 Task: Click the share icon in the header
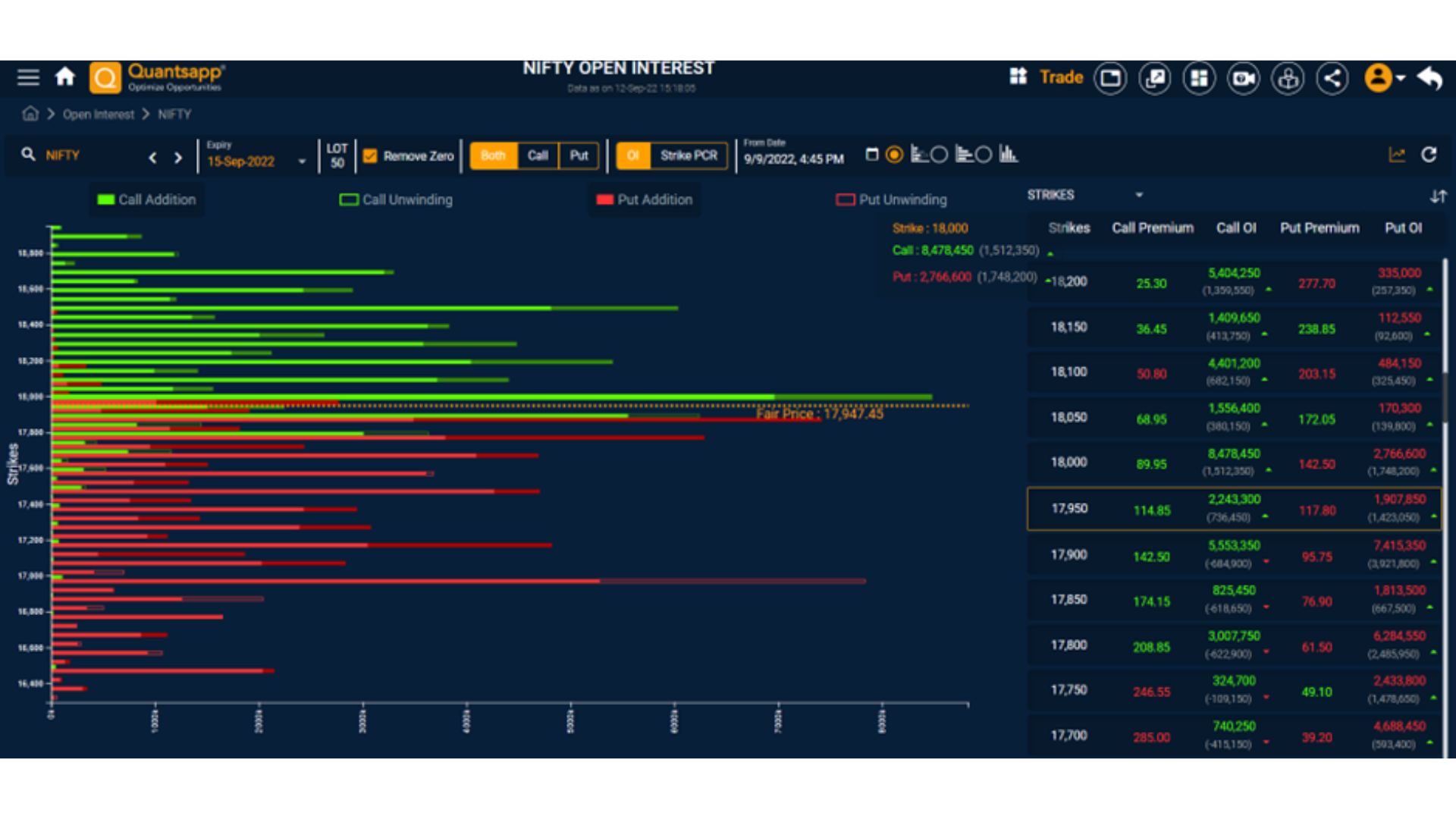click(x=1332, y=77)
